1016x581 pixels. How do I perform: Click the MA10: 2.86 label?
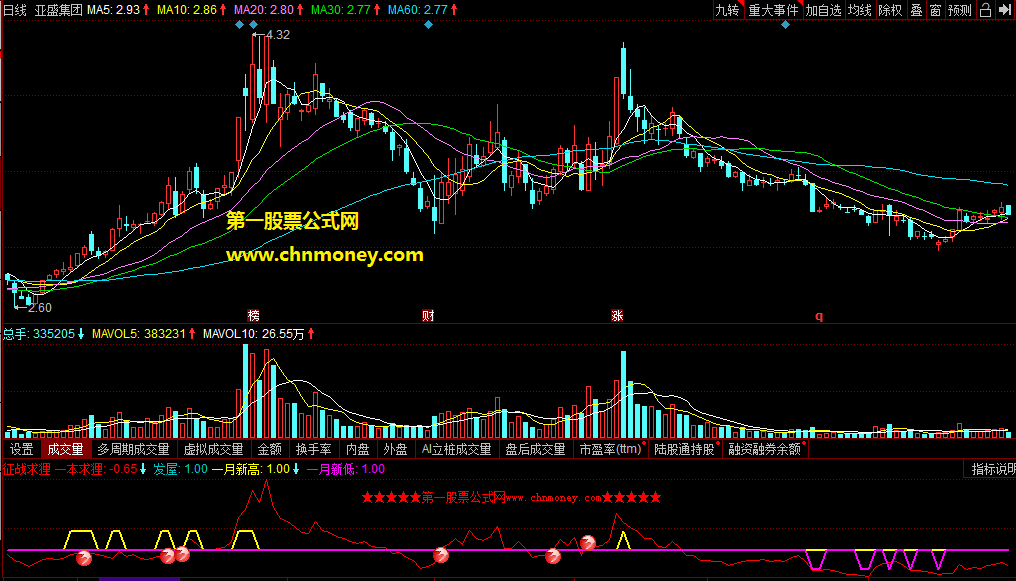pyautogui.click(x=187, y=10)
